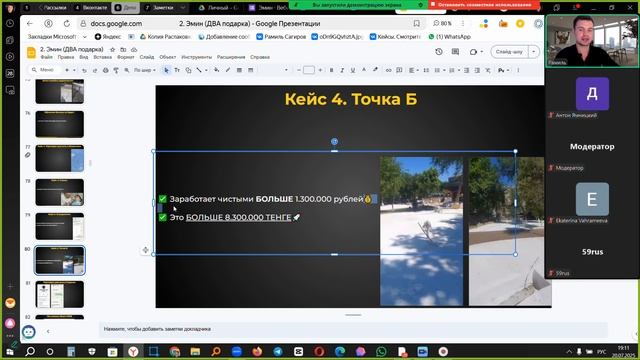Click the Add comment icon in toolbar
The image size is (640, 360).
click(399, 70)
